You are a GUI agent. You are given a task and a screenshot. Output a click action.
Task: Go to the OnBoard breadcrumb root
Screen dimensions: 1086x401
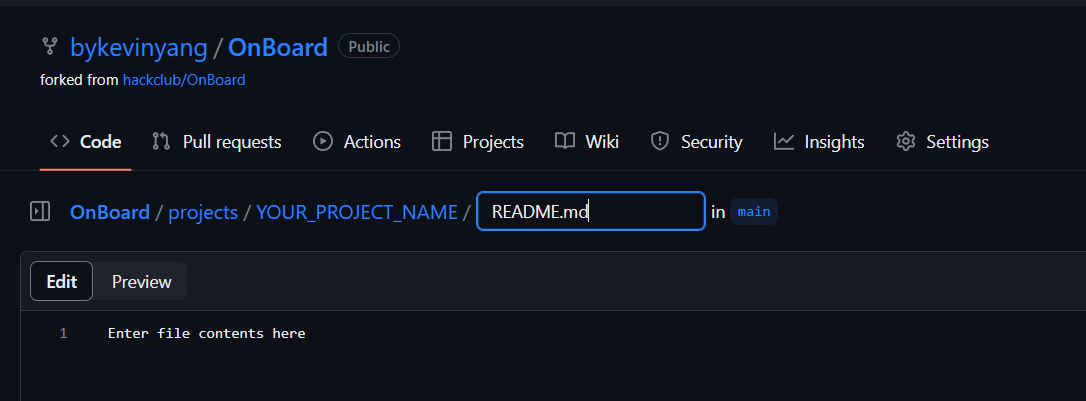(x=109, y=211)
